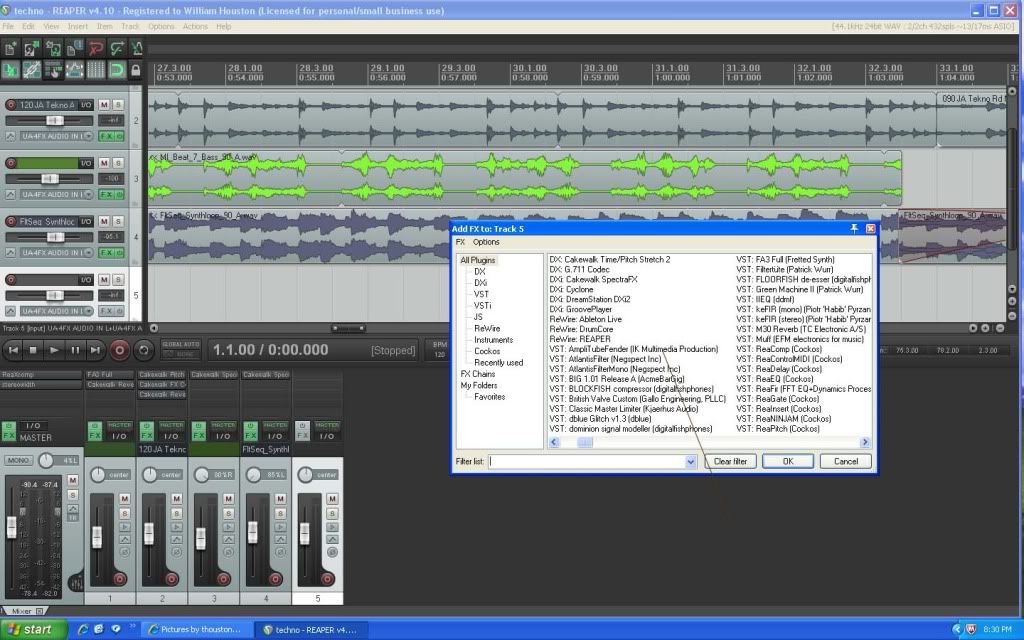
Task: Click the transport Record button
Action: (x=120, y=350)
